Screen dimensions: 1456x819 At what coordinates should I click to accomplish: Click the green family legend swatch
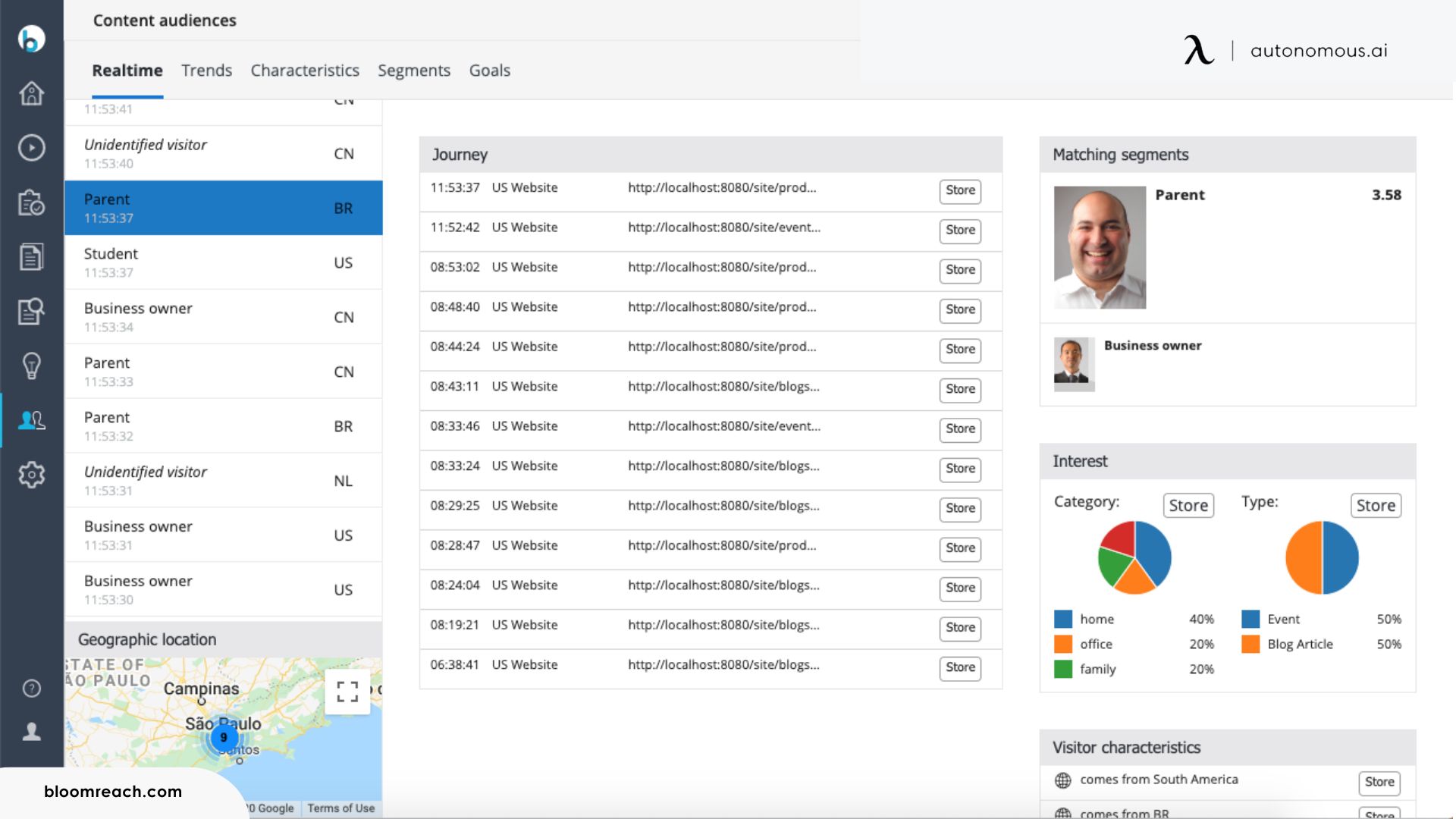point(1063,670)
